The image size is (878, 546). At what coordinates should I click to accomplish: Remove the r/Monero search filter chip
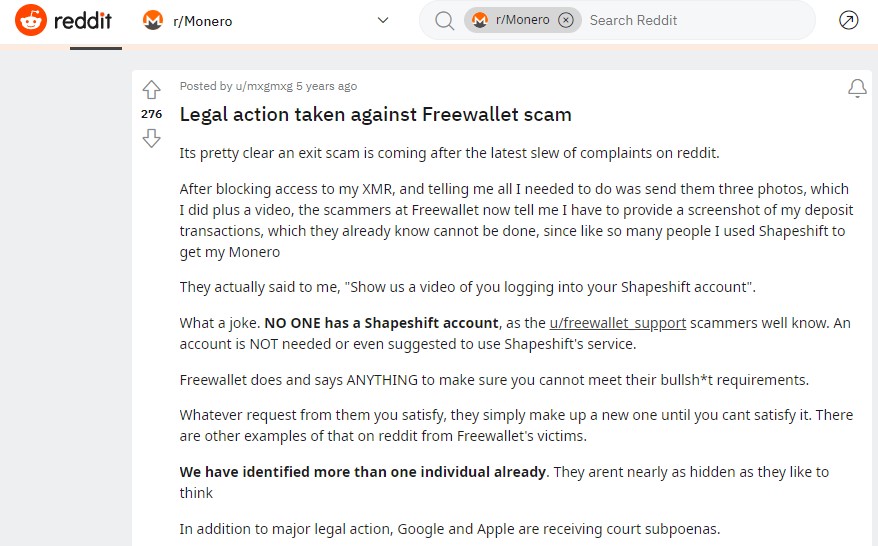pyautogui.click(x=566, y=20)
